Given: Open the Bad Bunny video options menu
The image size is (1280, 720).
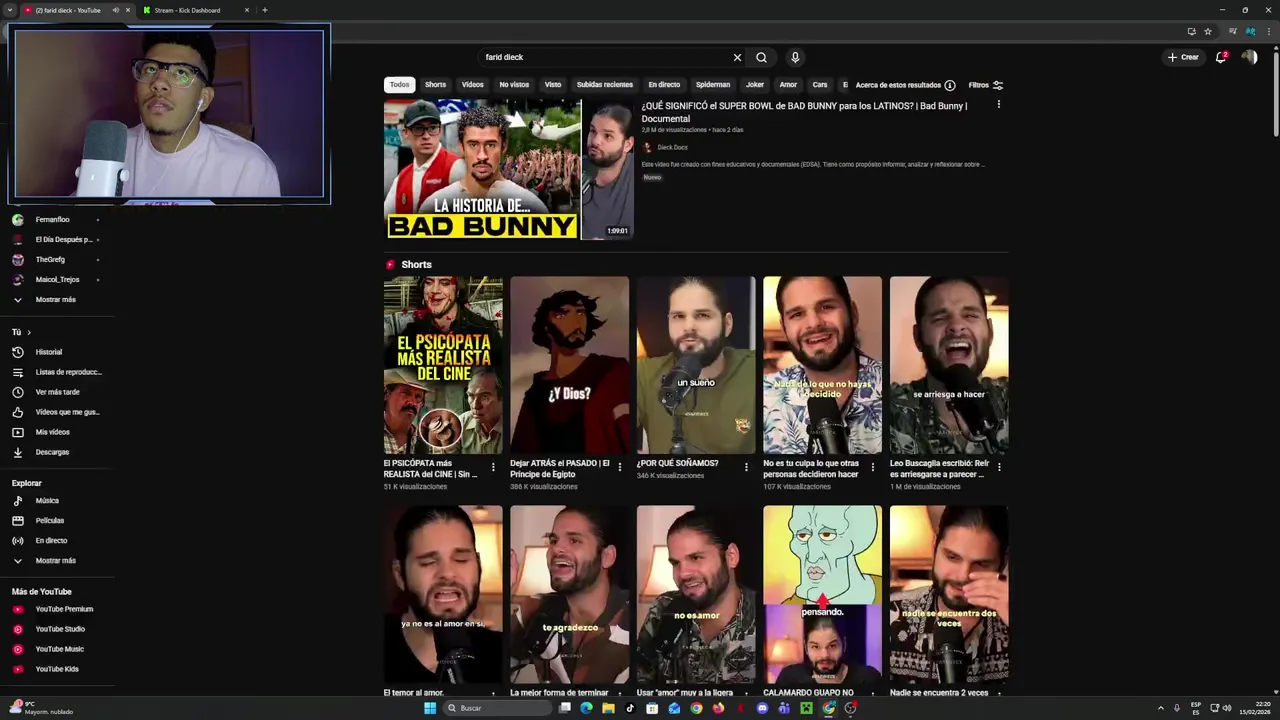Looking at the screenshot, I should 998,105.
